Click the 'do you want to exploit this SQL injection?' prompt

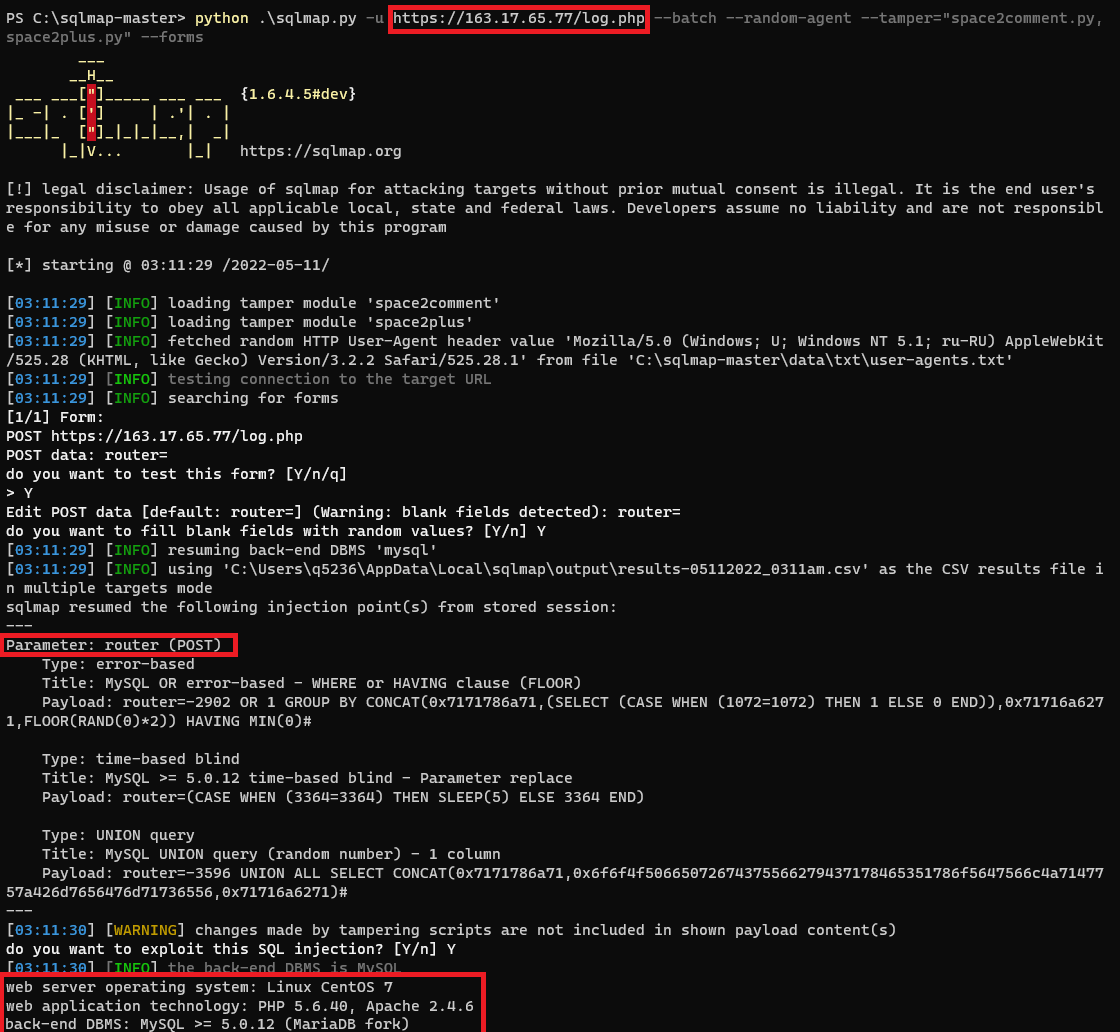point(231,948)
